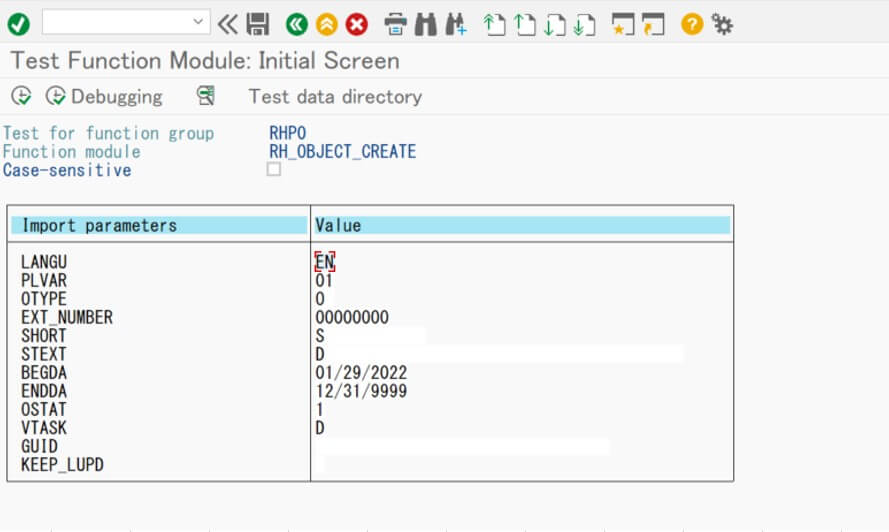Click the VTASK value field
The width and height of the screenshot is (889, 532).
[x=320, y=428]
